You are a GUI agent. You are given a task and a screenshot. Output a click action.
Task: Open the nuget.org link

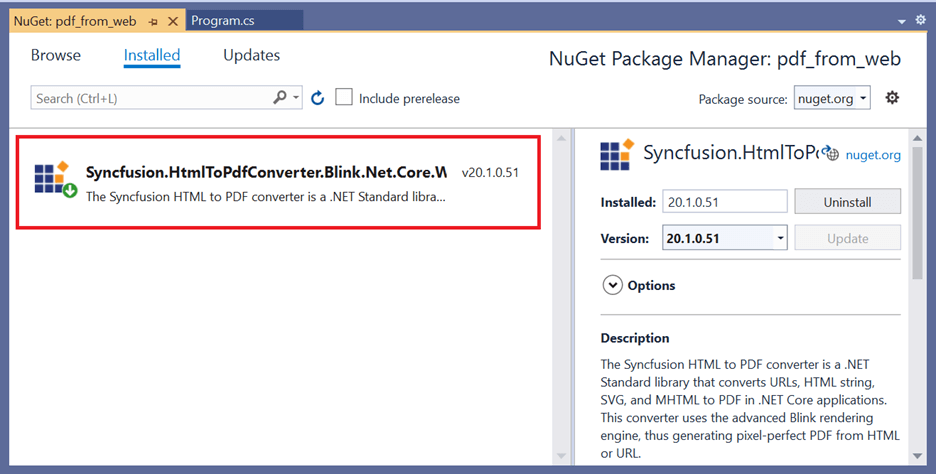(873, 155)
